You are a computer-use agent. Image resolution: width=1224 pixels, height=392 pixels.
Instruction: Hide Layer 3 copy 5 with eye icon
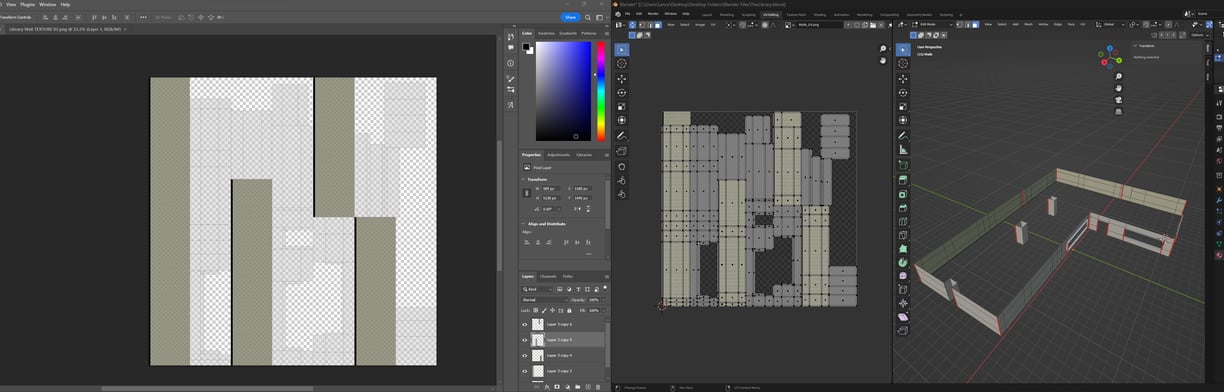525,340
